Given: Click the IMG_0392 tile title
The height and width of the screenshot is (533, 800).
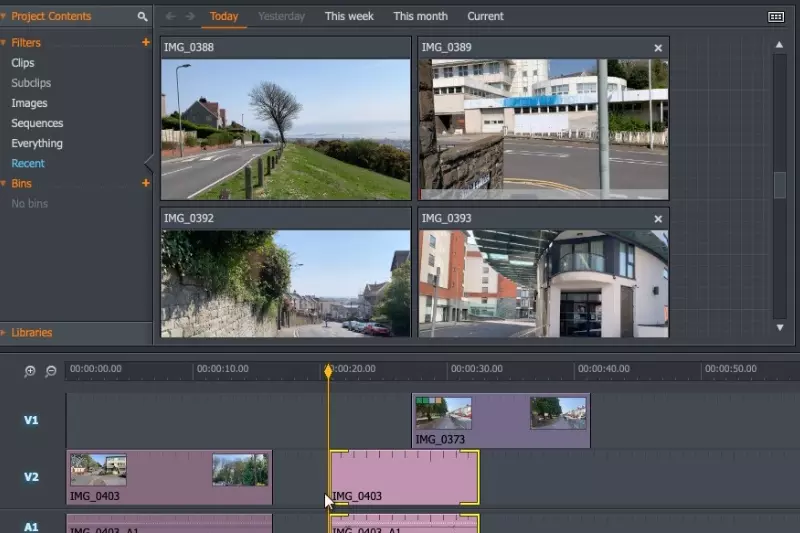Looking at the screenshot, I should tap(189, 218).
